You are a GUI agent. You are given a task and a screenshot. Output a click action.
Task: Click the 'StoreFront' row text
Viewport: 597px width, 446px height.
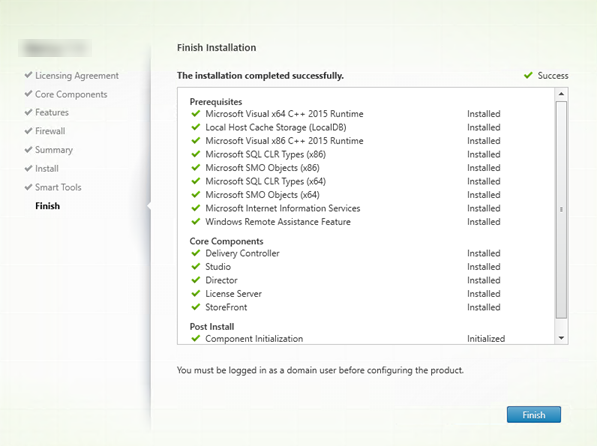click(226, 307)
